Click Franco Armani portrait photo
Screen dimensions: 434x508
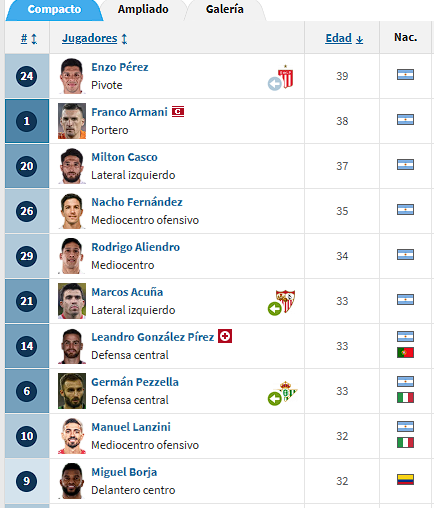point(72,121)
